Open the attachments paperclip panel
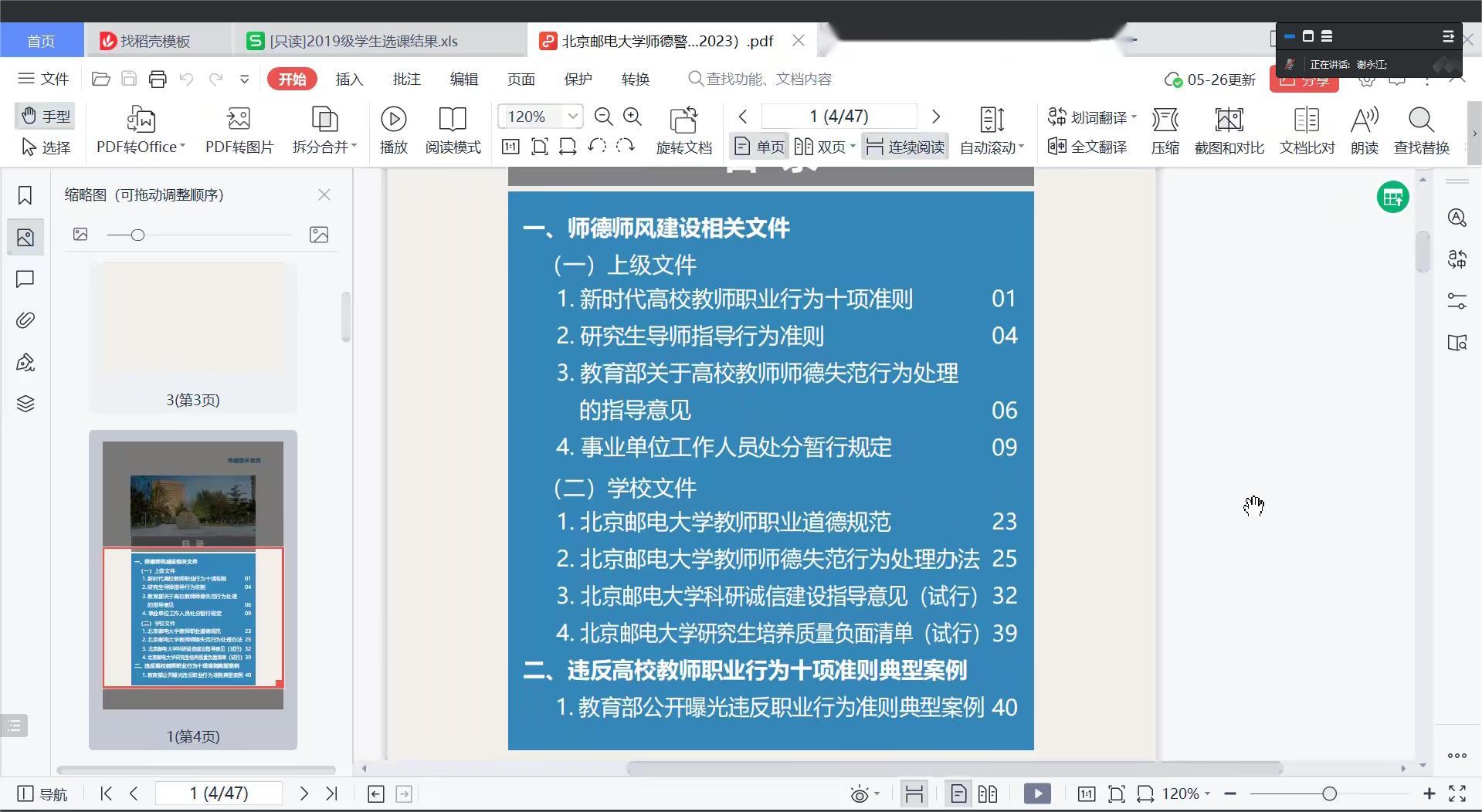 point(25,320)
